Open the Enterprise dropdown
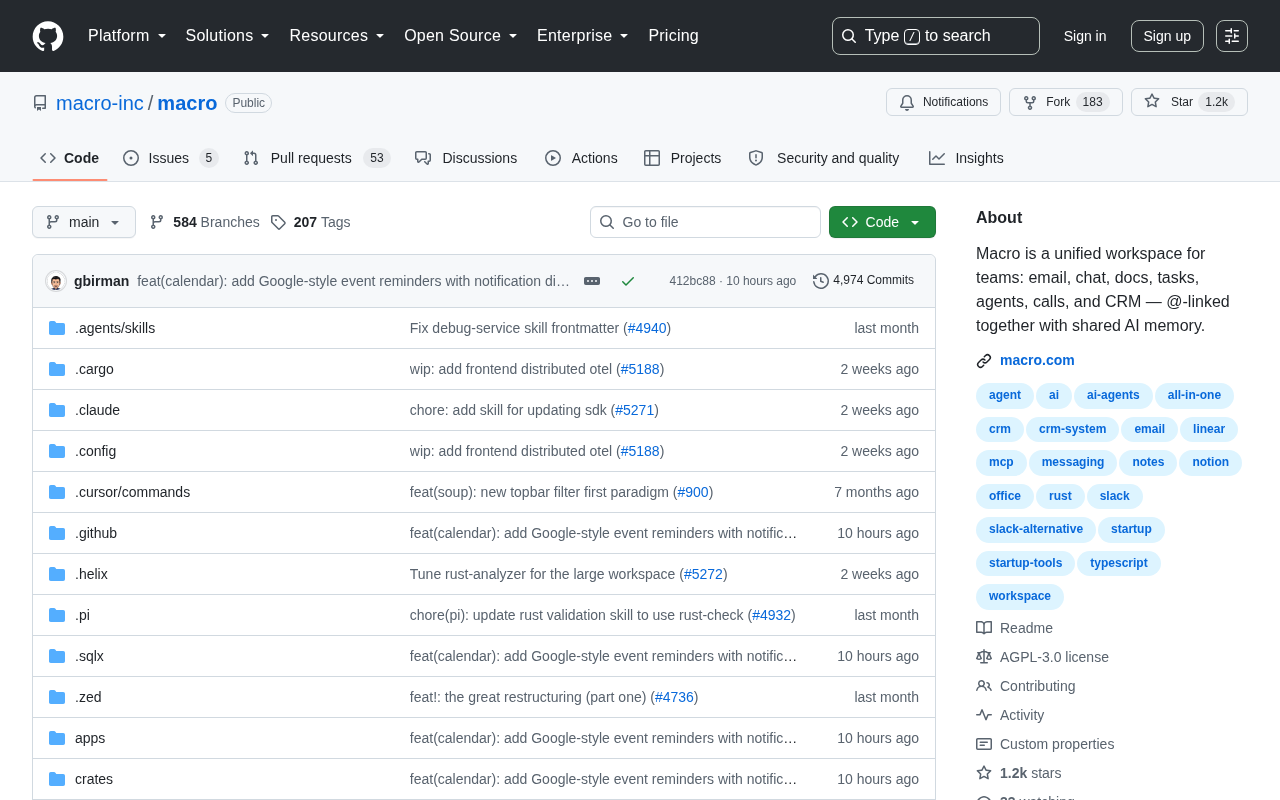This screenshot has height=800, width=1280. (583, 36)
